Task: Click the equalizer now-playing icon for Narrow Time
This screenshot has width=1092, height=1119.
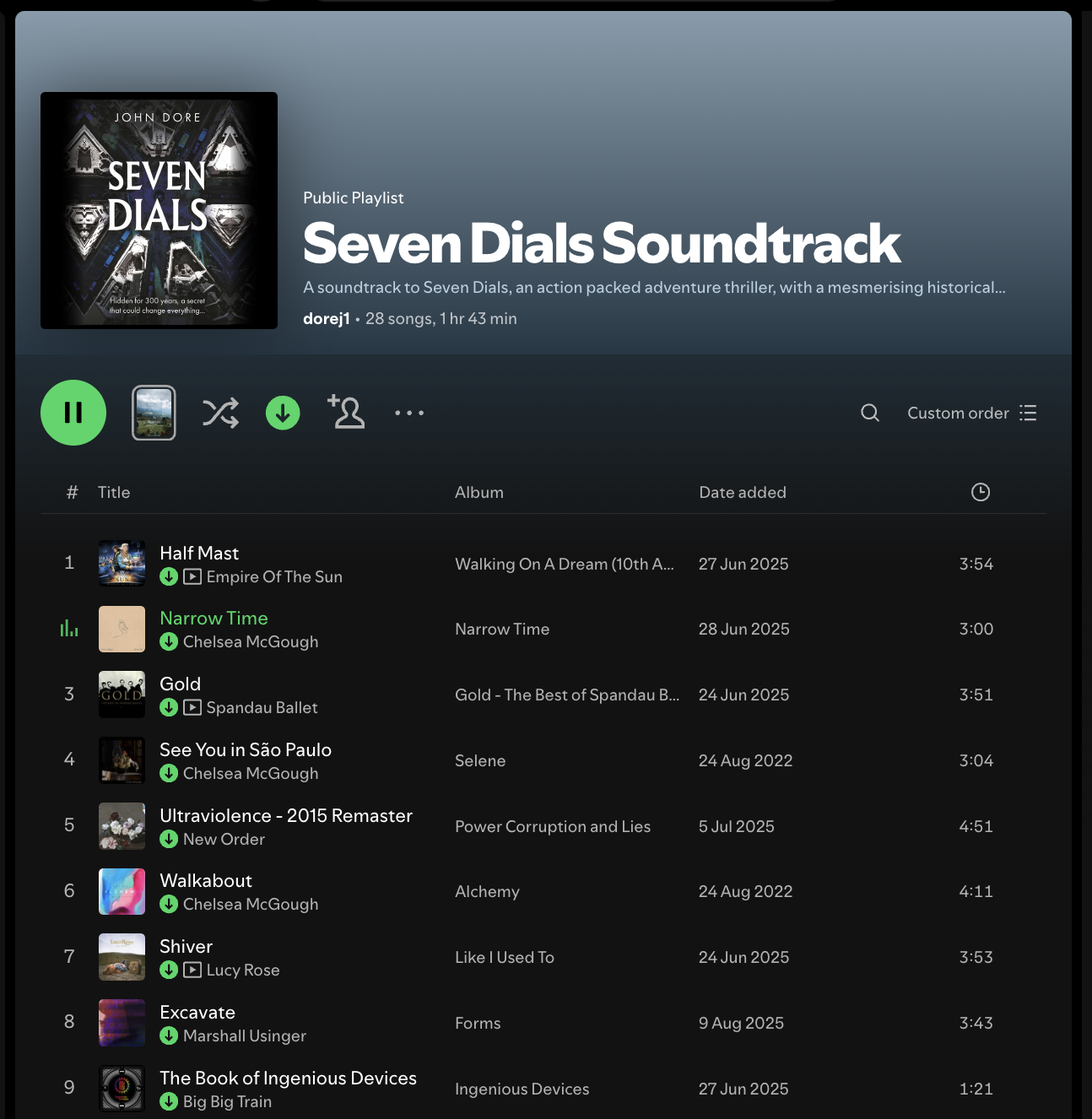Action: point(69,629)
